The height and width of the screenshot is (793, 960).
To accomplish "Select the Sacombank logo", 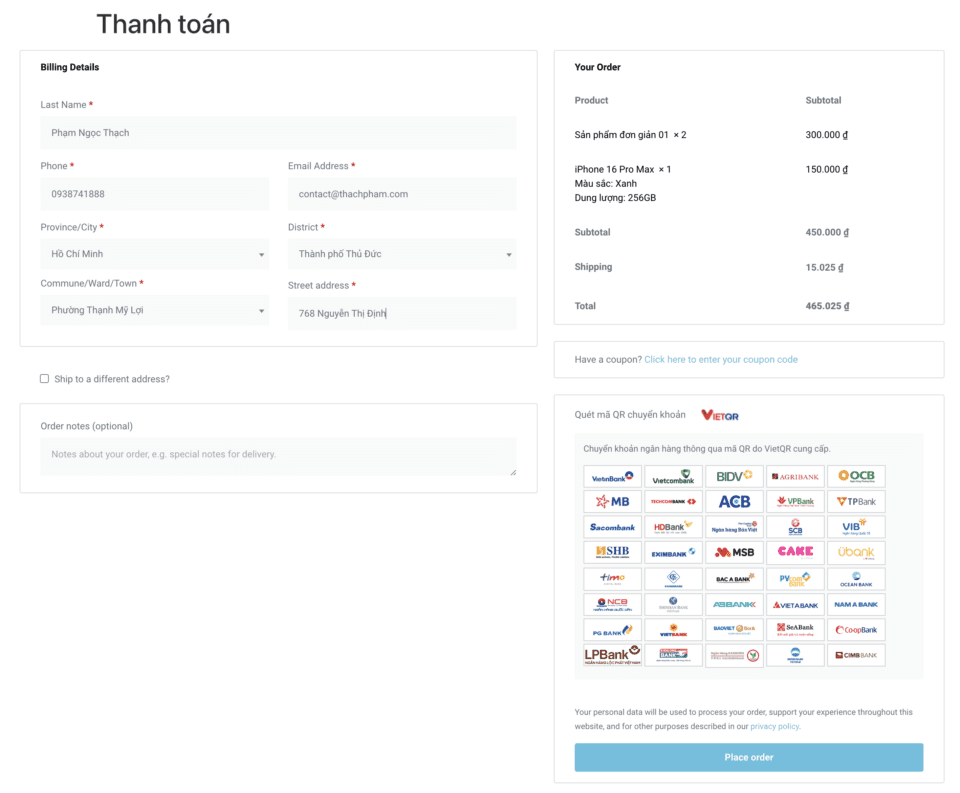I will (x=612, y=528).
